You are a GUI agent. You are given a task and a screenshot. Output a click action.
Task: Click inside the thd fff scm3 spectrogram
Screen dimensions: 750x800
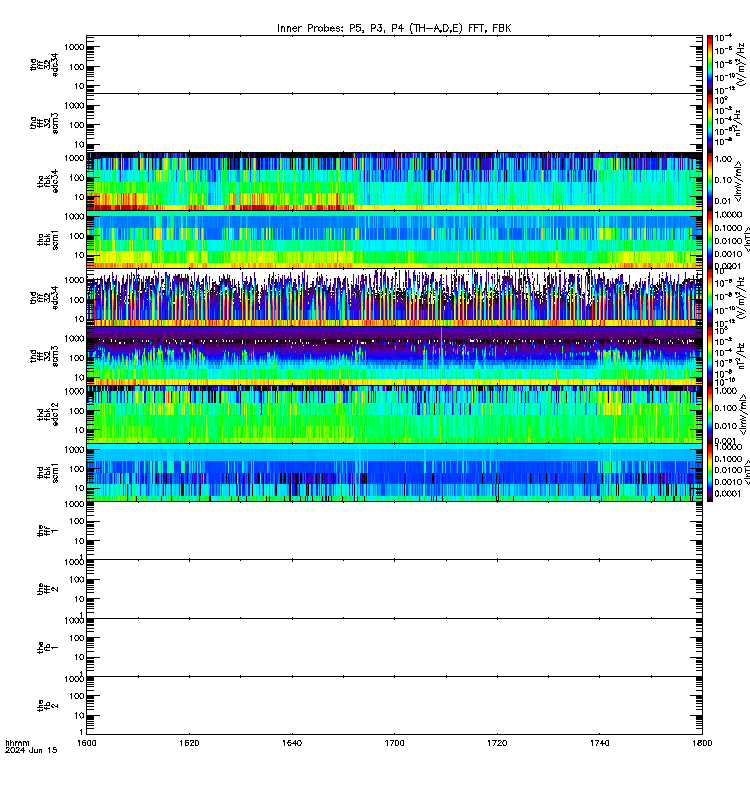(x=394, y=356)
